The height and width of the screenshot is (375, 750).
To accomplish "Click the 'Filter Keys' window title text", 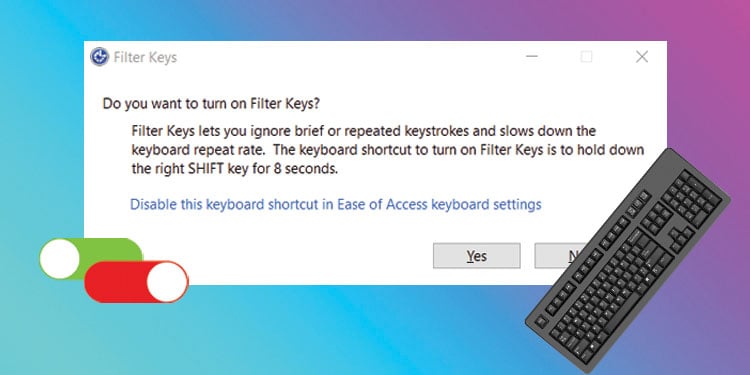I will [x=145, y=57].
